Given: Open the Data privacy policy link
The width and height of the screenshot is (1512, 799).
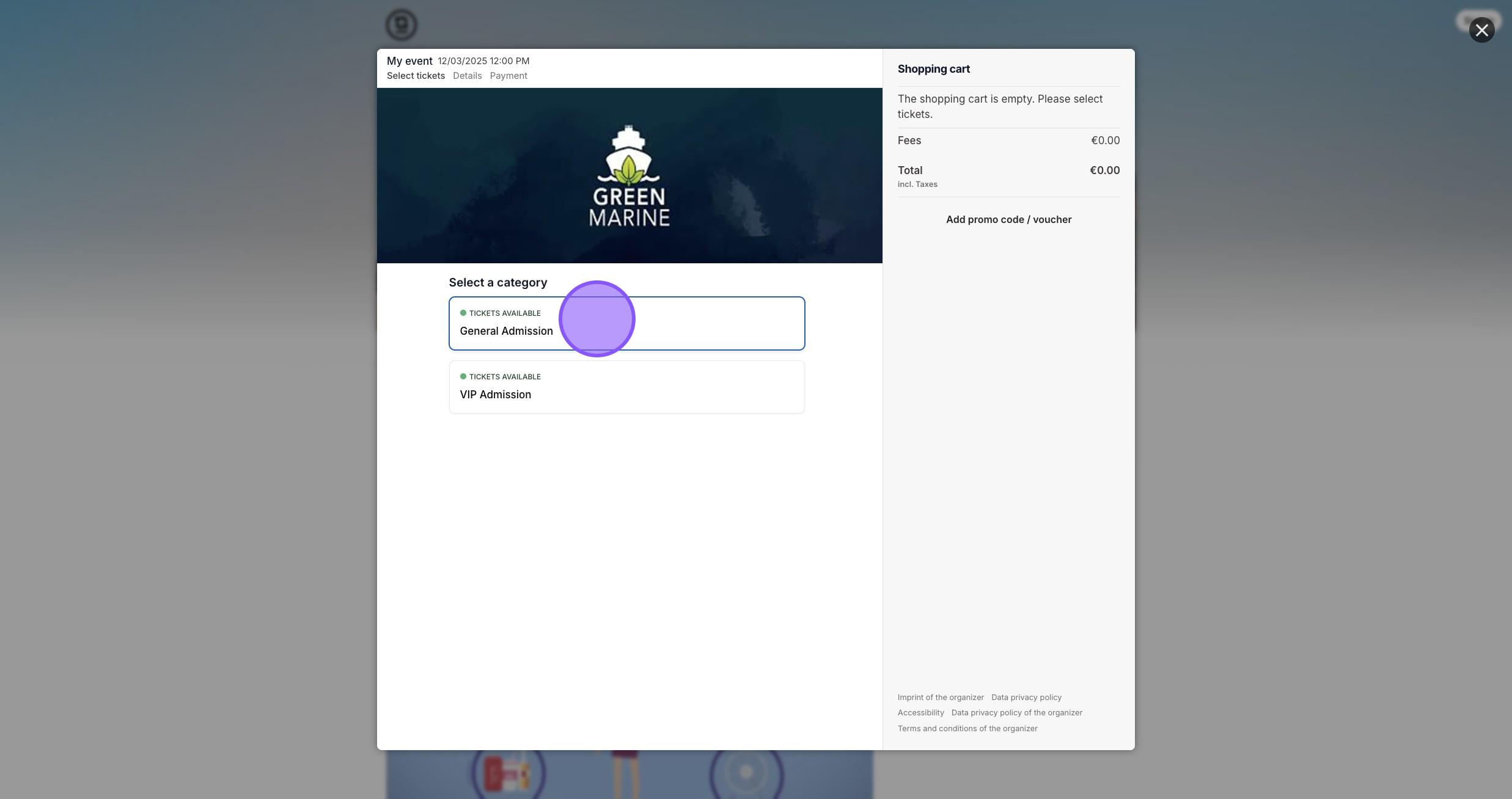Looking at the screenshot, I should tap(1026, 697).
